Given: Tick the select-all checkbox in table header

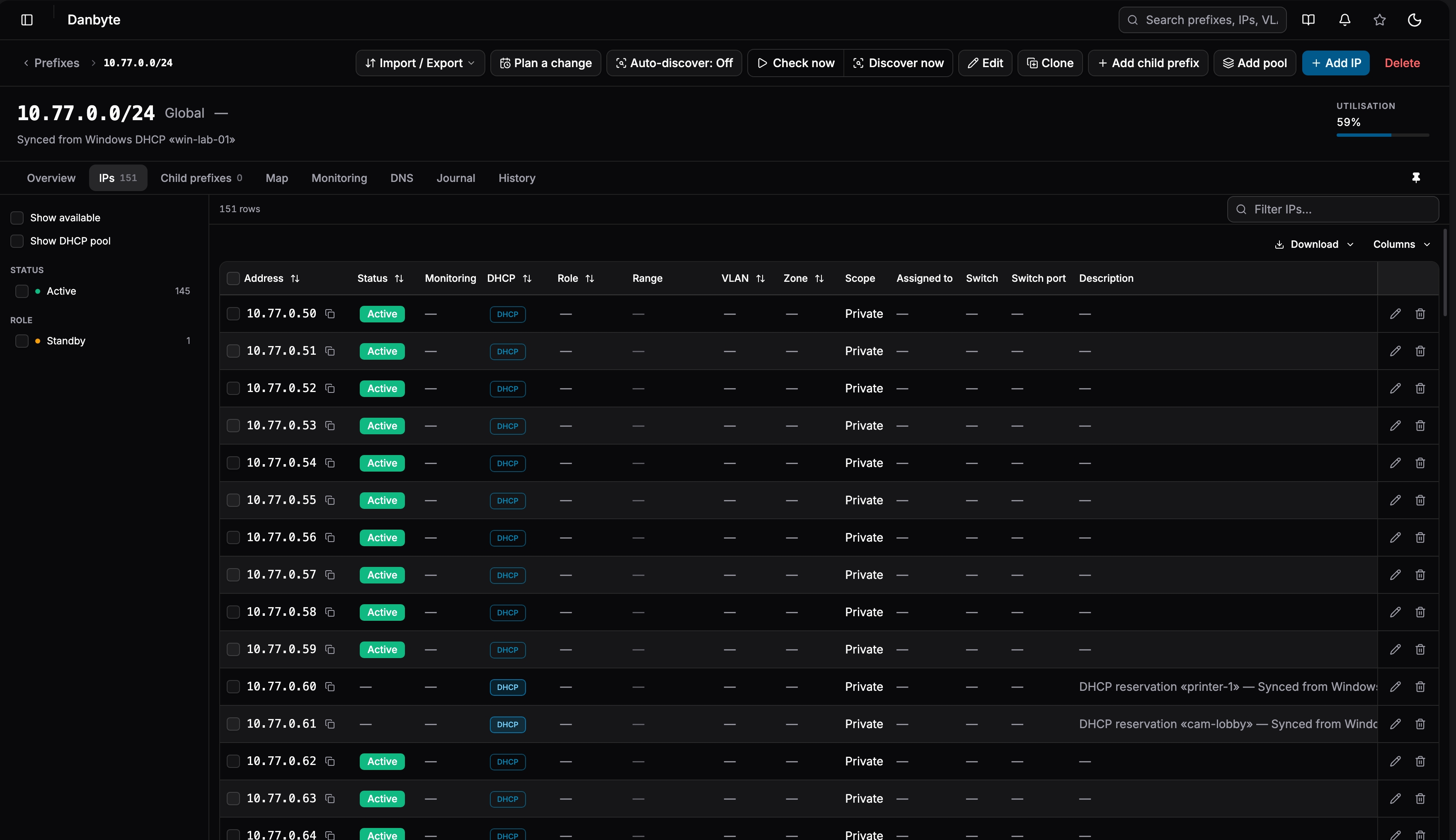Looking at the screenshot, I should (233, 278).
